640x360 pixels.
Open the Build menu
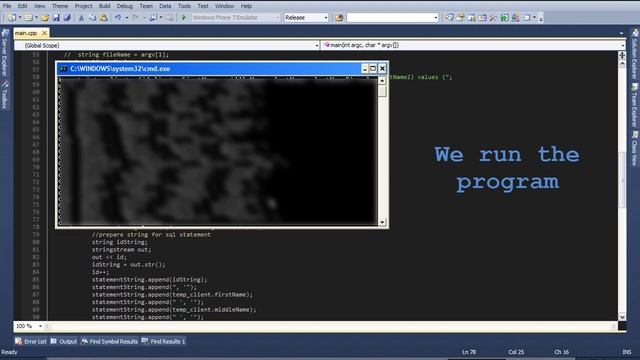tap(104, 6)
